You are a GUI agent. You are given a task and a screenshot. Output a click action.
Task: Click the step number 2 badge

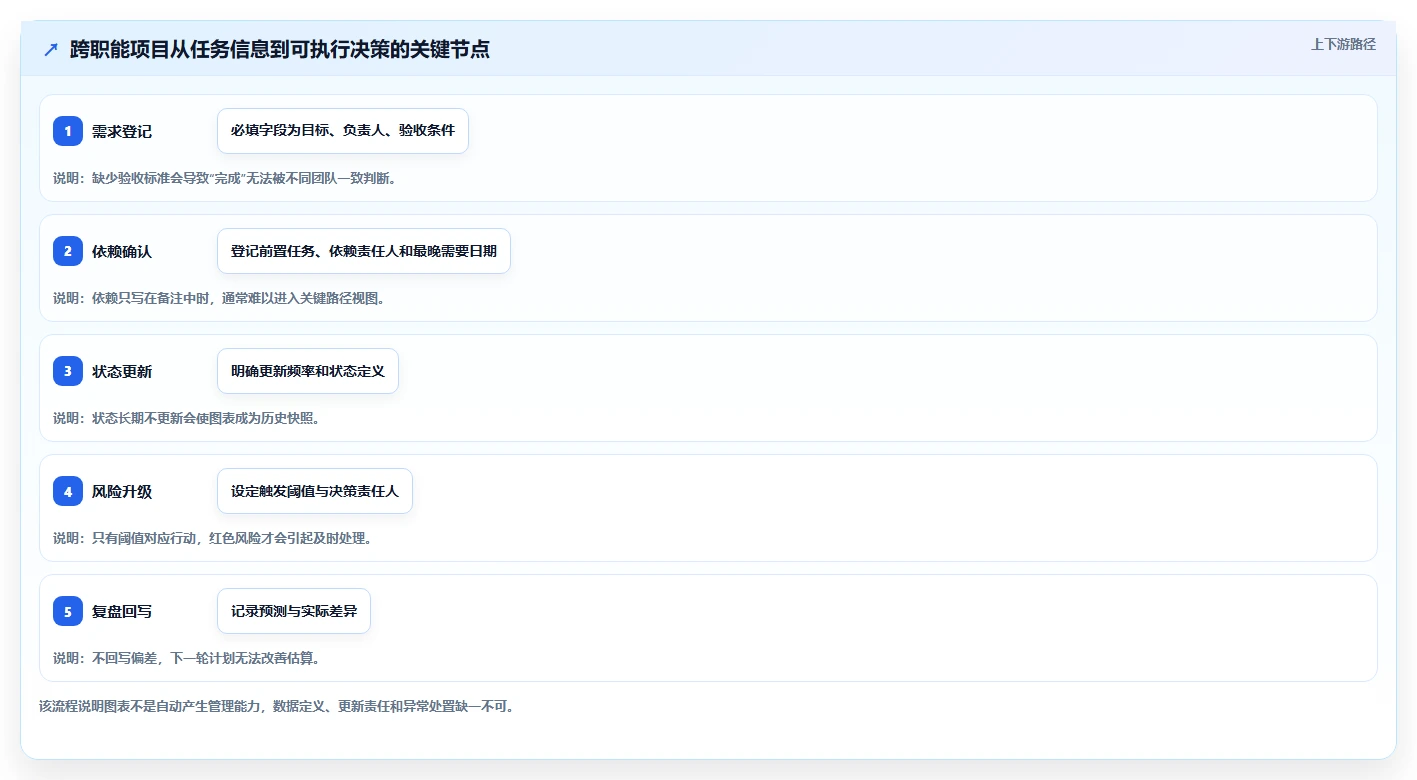[68, 251]
